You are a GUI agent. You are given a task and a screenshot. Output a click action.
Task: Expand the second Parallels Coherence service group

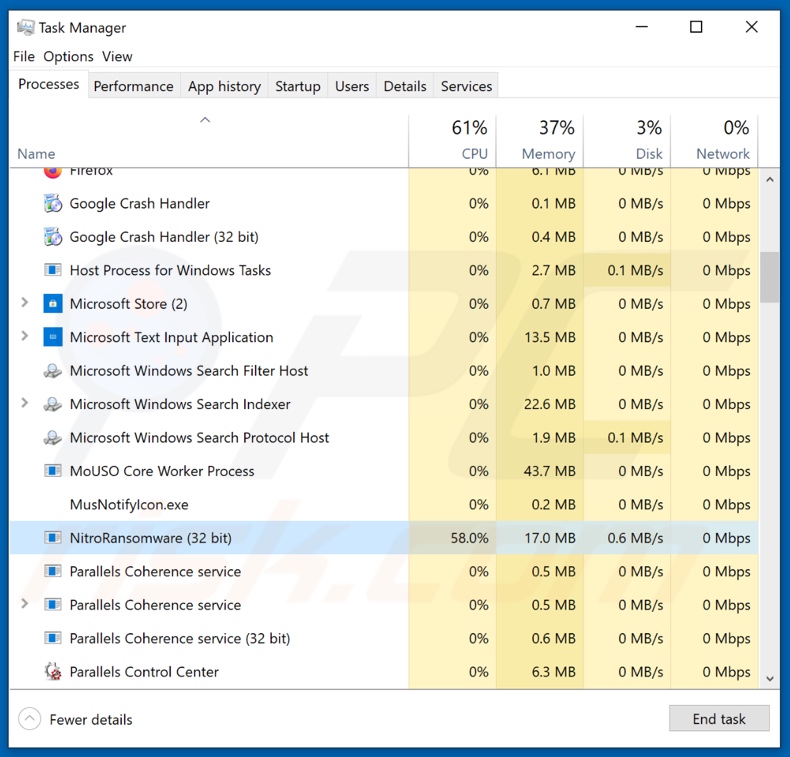point(24,603)
